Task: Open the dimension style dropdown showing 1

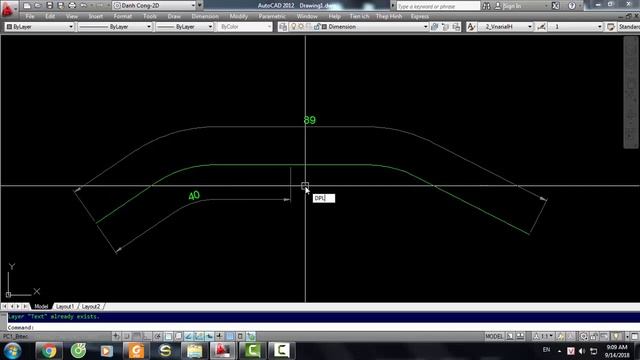Action: click(576, 27)
